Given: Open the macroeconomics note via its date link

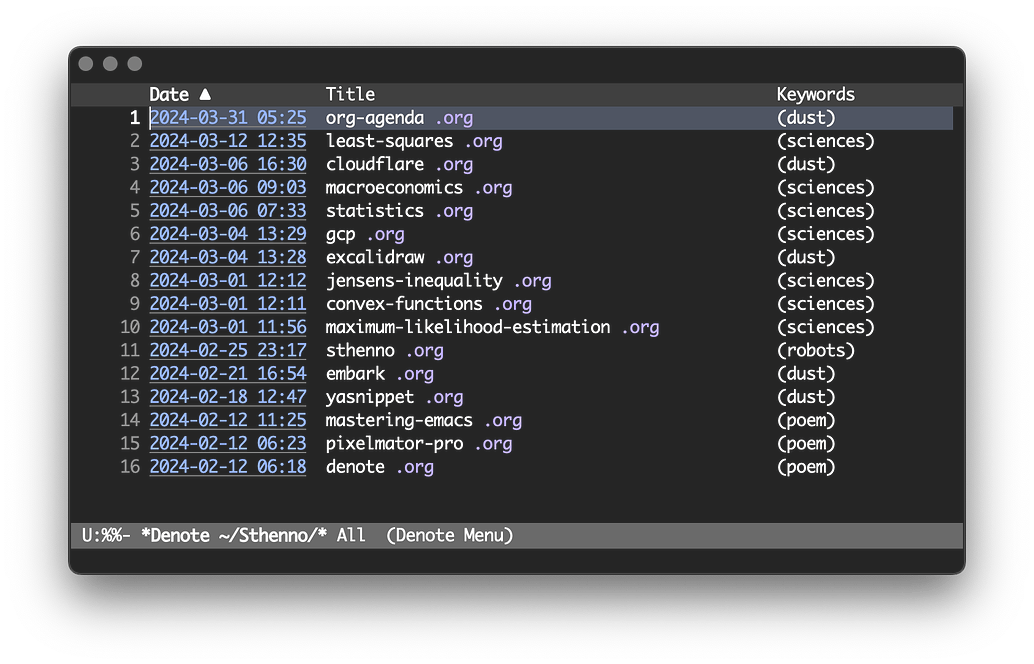Looking at the screenshot, I should [x=227, y=187].
